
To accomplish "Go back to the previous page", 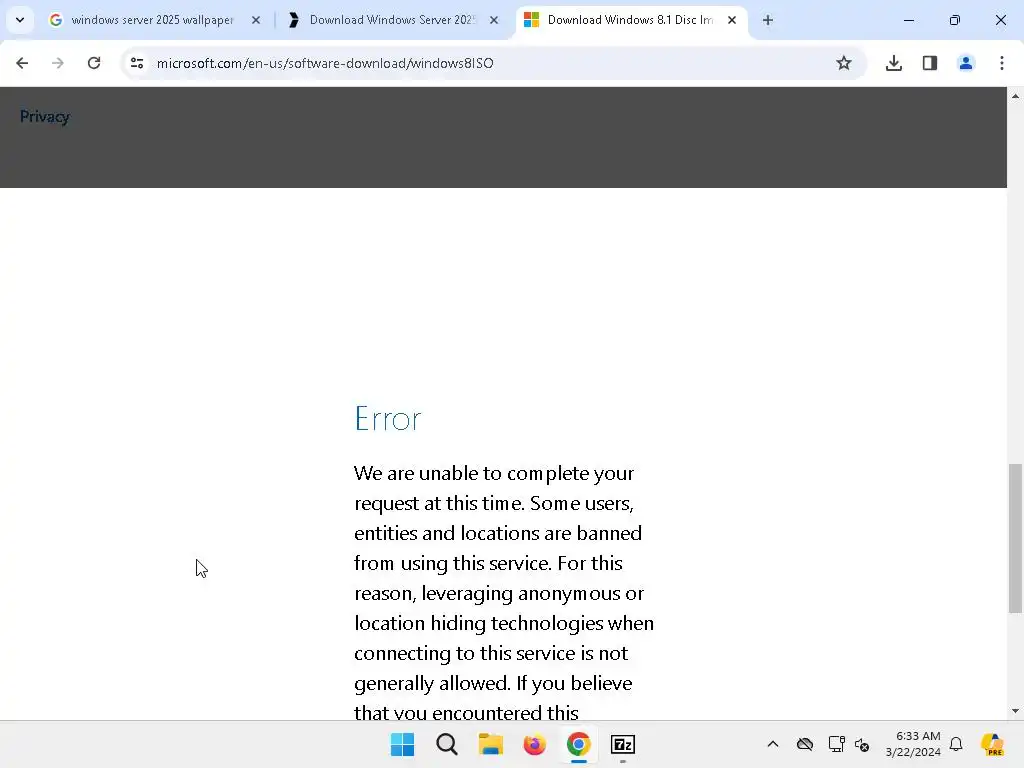I will pos(22,63).
